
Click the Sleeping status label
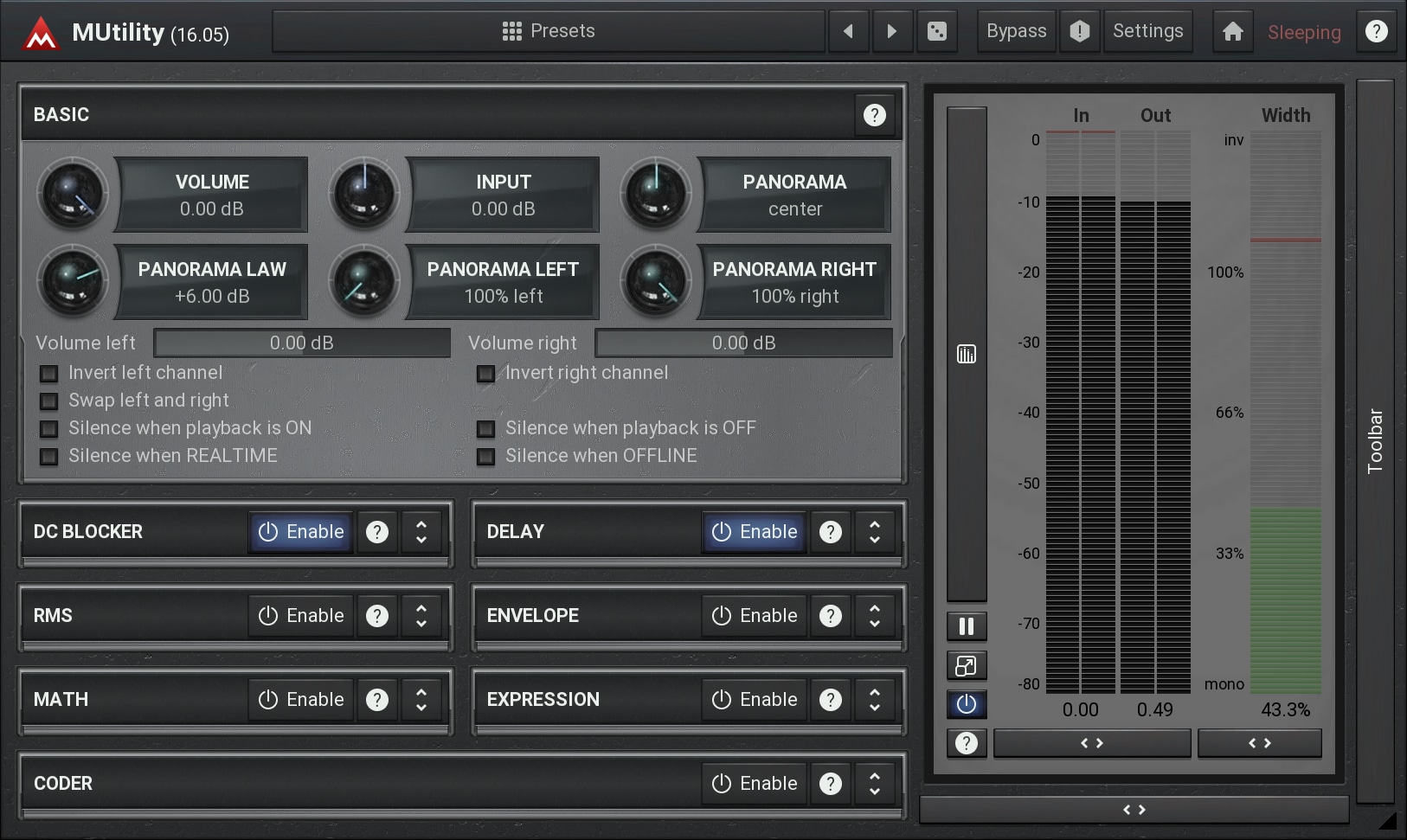[1304, 33]
